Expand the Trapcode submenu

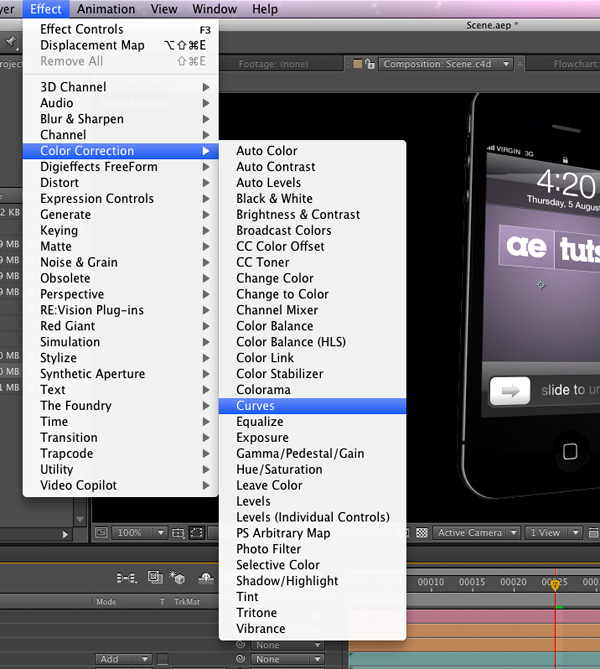[121, 454]
